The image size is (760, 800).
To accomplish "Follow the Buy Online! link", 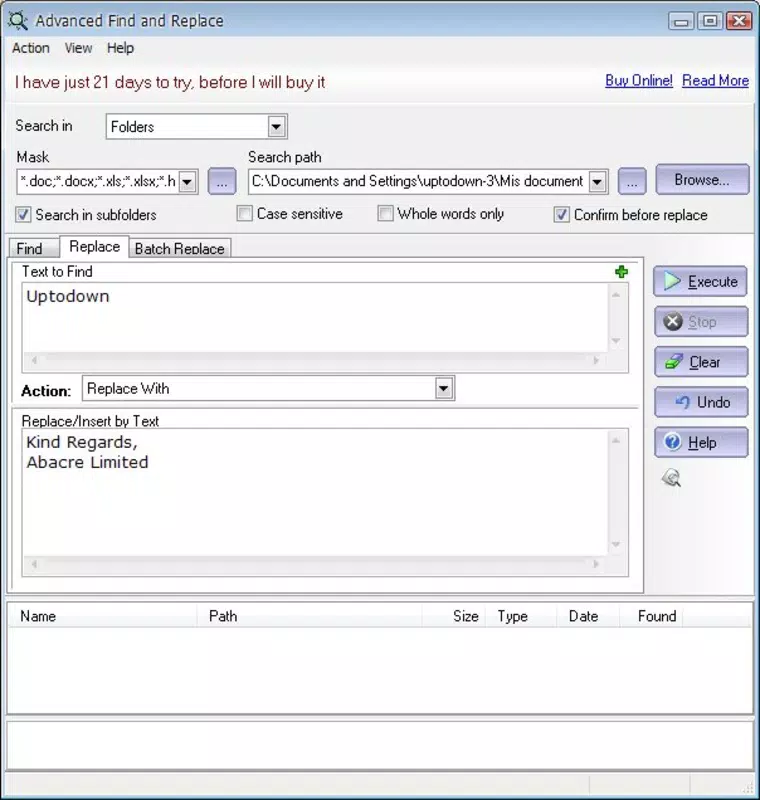I will (639, 81).
